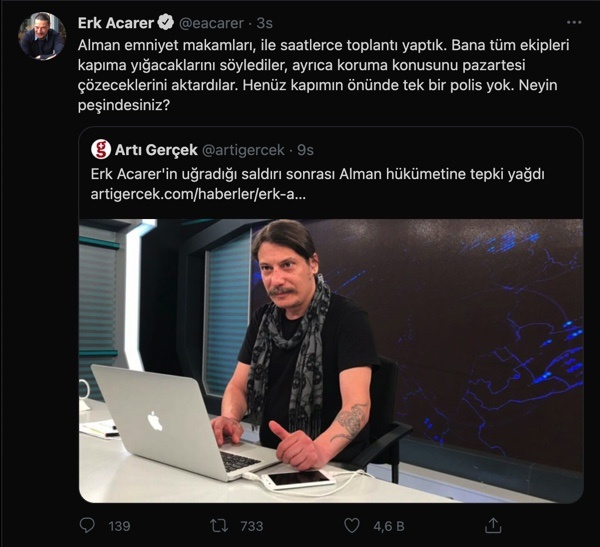Click the Artı Gerçek red logo avatar
This screenshot has height=547, width=600.
tap(101, 149)
